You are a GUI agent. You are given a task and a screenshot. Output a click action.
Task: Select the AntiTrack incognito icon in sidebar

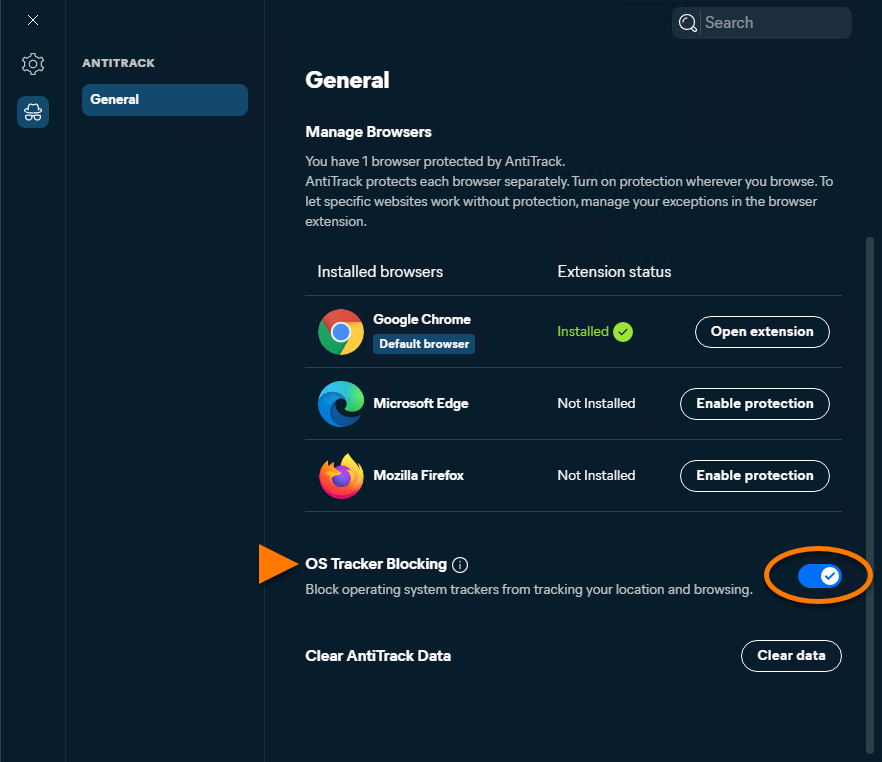tap(33, 112)
